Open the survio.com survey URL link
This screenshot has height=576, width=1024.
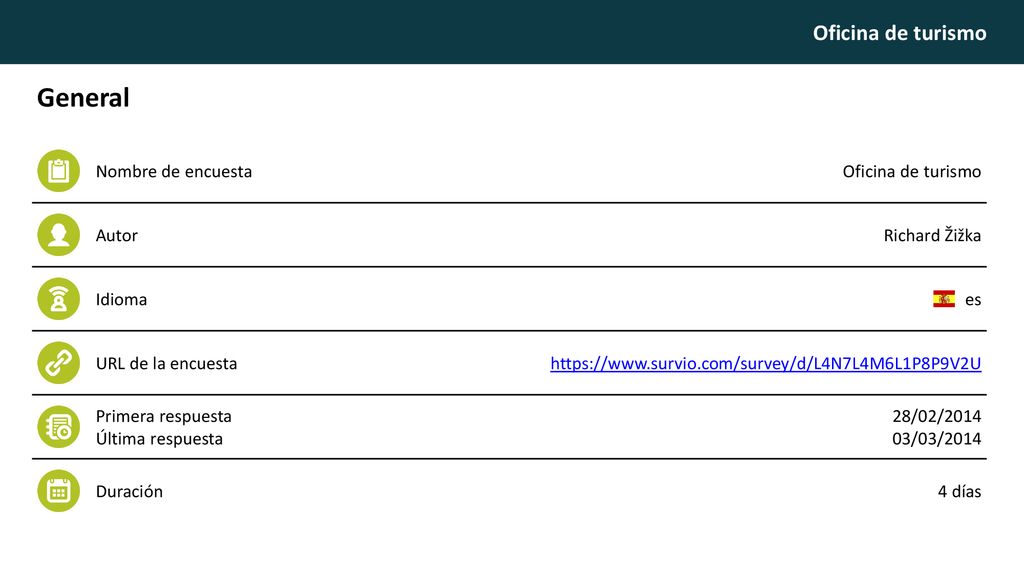coord(765,363)
